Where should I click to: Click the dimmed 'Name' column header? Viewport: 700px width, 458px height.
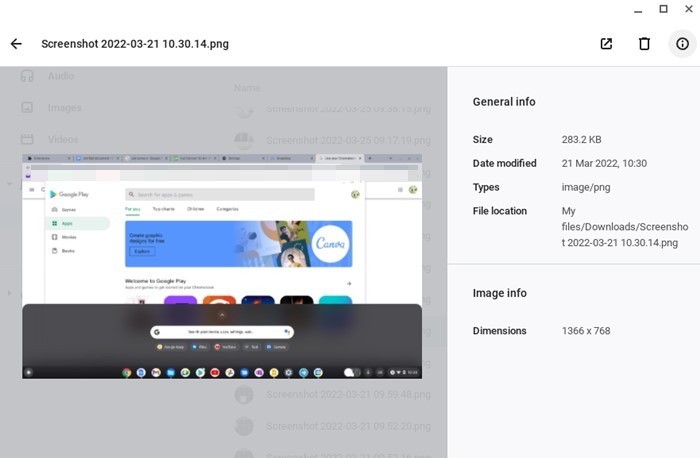(x=247, y=88)
